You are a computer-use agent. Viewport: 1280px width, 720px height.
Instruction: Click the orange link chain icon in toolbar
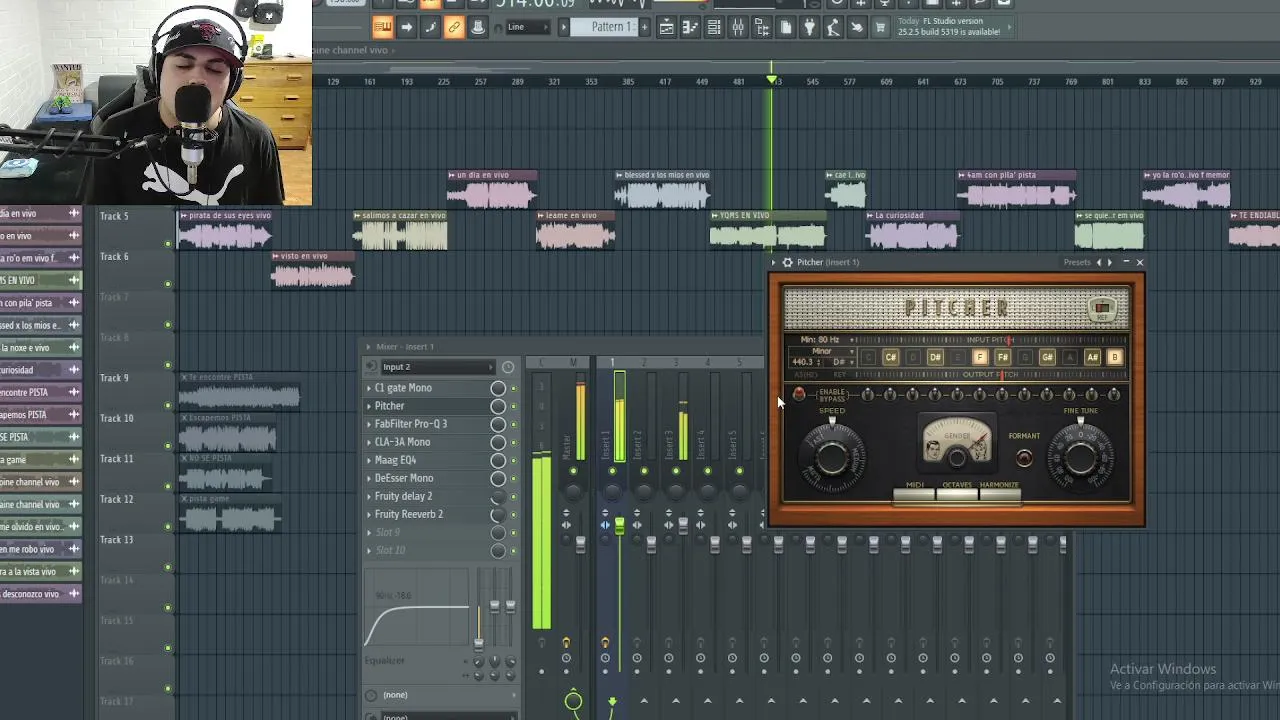[x=454, y=27]
